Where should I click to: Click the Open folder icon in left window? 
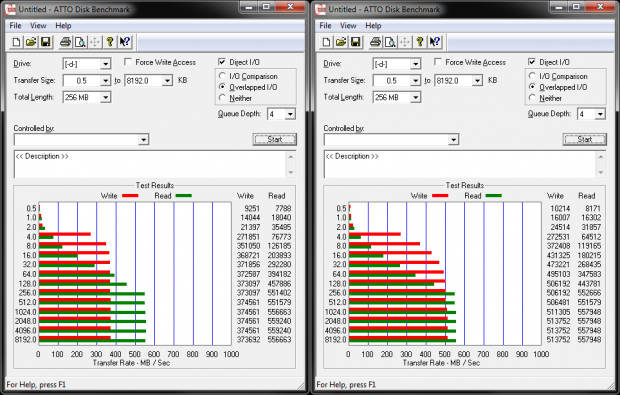tap(31, 42)
